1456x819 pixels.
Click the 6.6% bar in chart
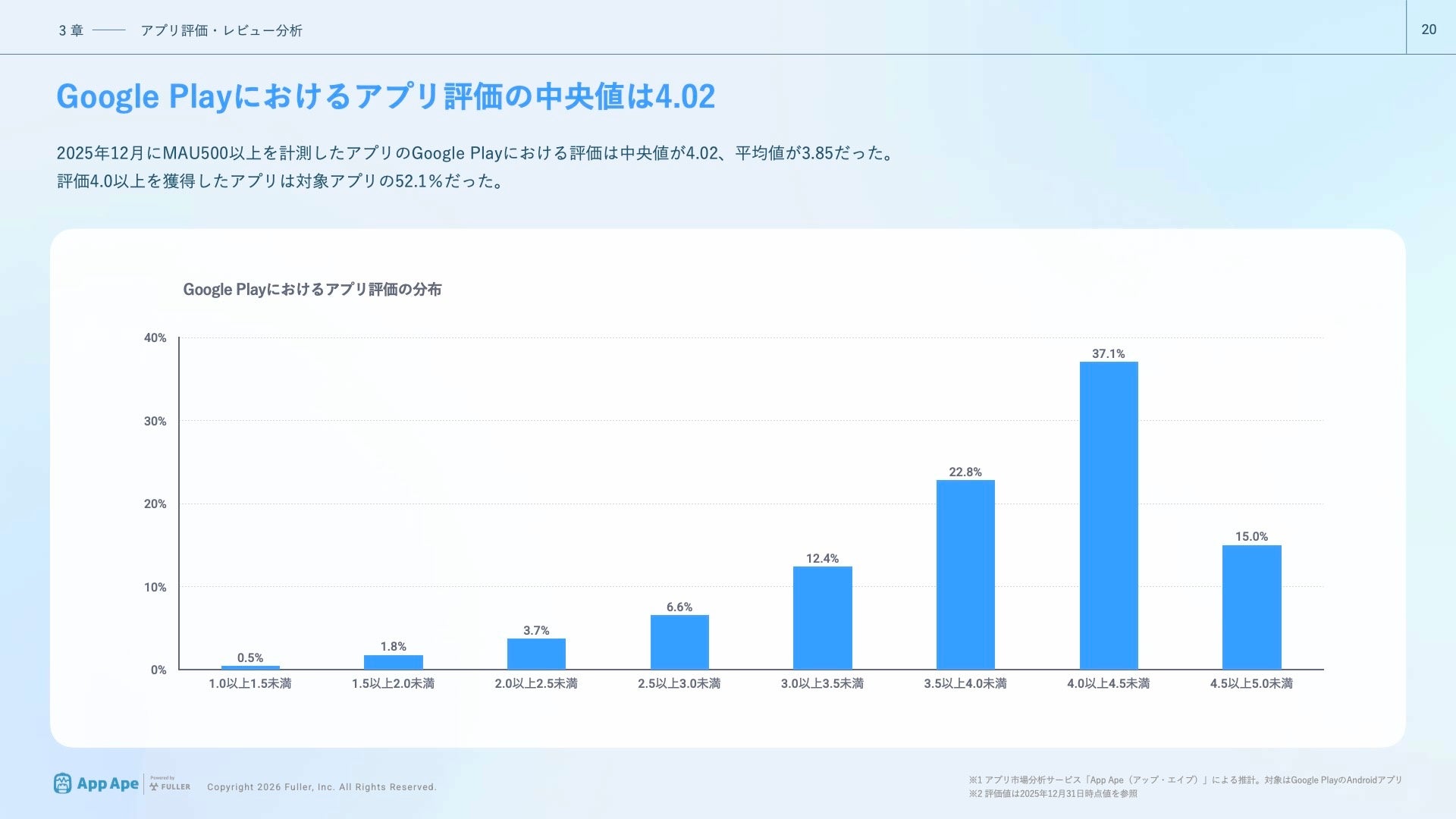pos(679,642)
